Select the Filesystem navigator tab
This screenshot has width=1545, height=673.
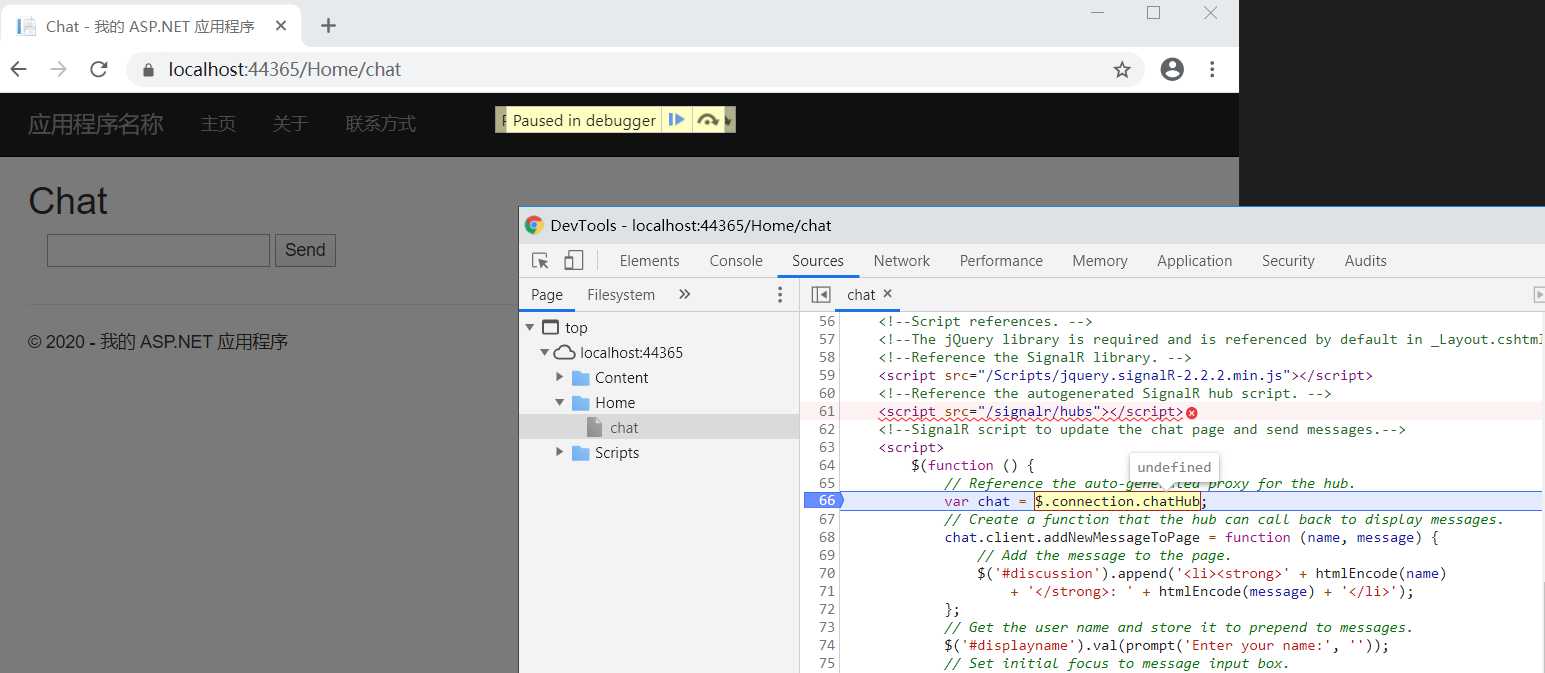click(x=621, y=294)
